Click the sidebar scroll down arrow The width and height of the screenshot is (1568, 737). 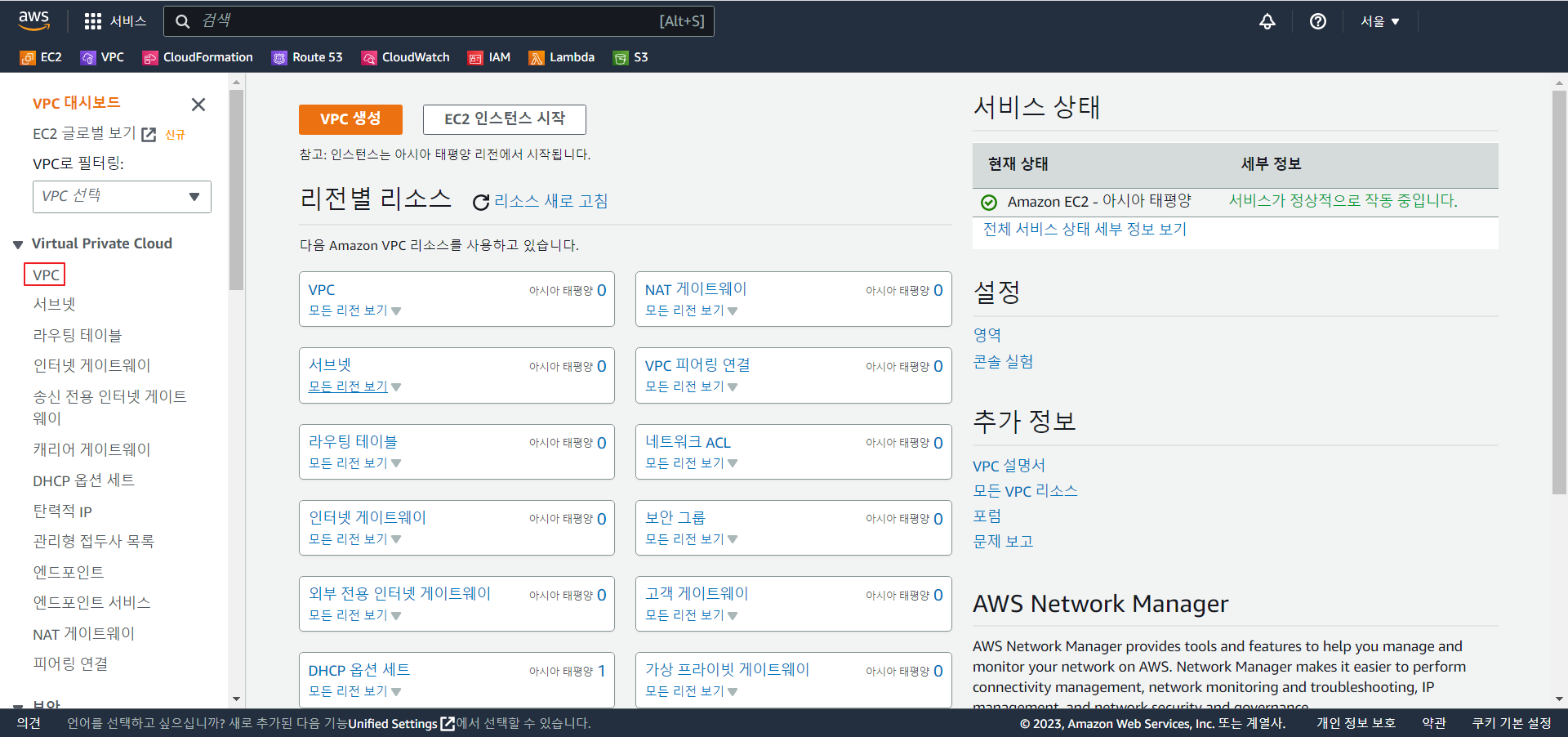237,699
